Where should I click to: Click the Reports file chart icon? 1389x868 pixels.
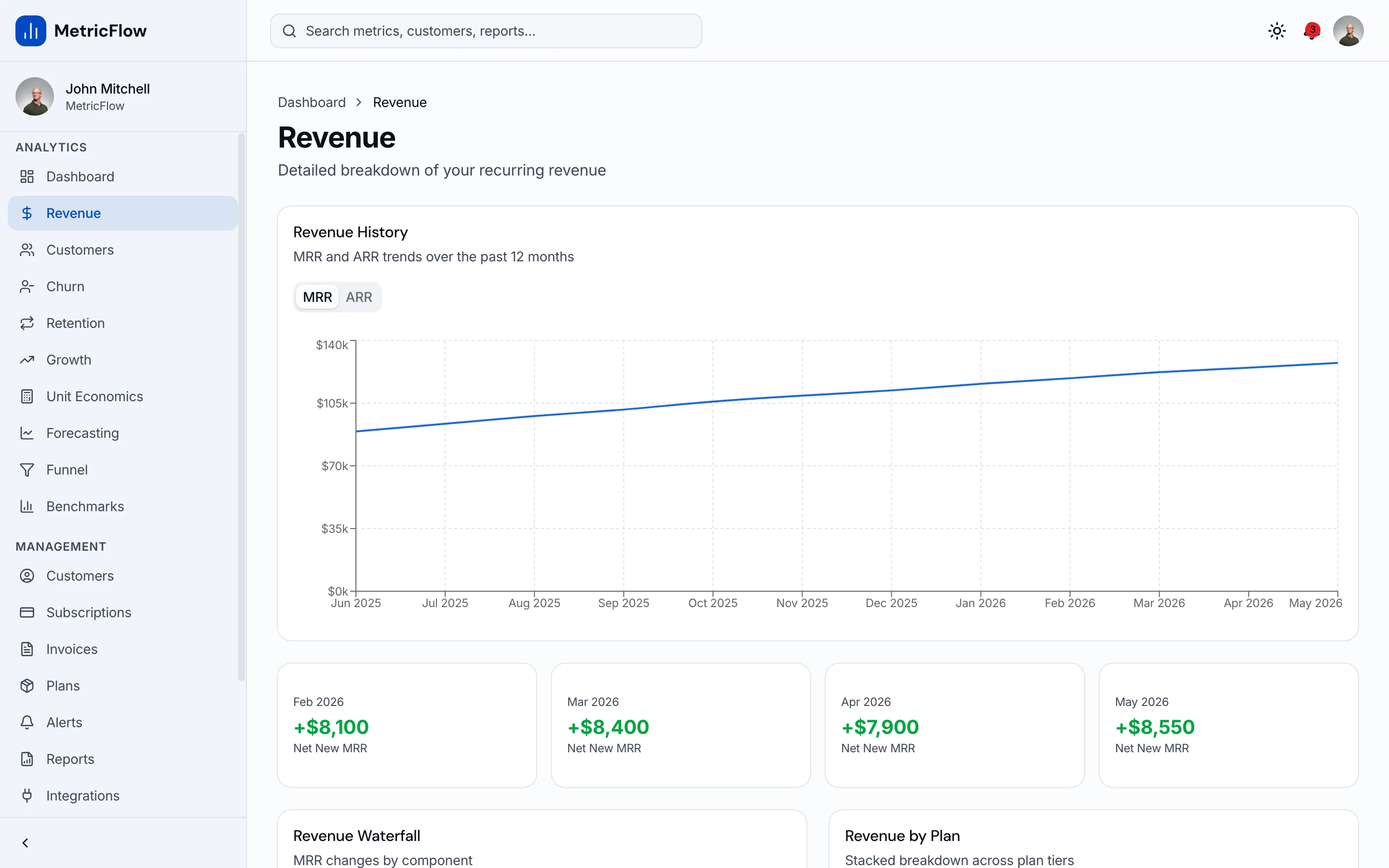pyautogui.click(x=27, y=759)
